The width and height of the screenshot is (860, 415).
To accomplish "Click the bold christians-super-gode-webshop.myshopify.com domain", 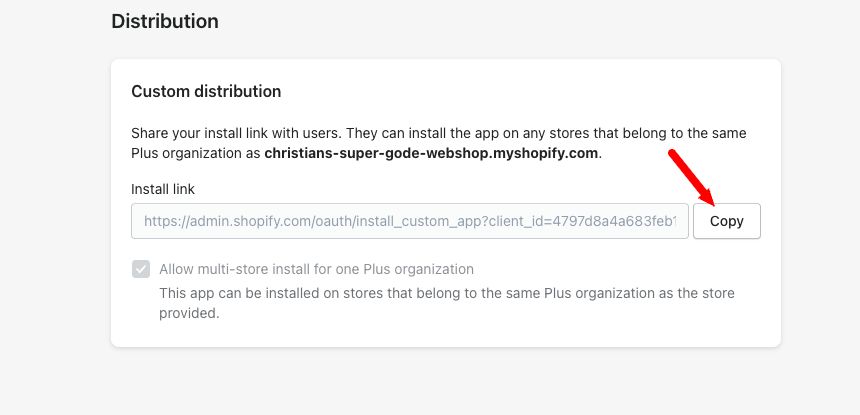I will click(431, 154).
